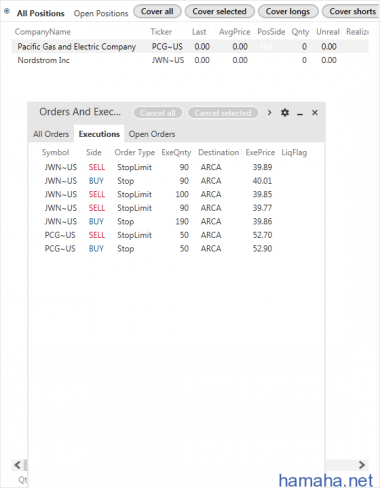Viewport: 380px width, 488px height.
Task: Sort executions by LiqFlag column header
Action: tap(294, 153)
